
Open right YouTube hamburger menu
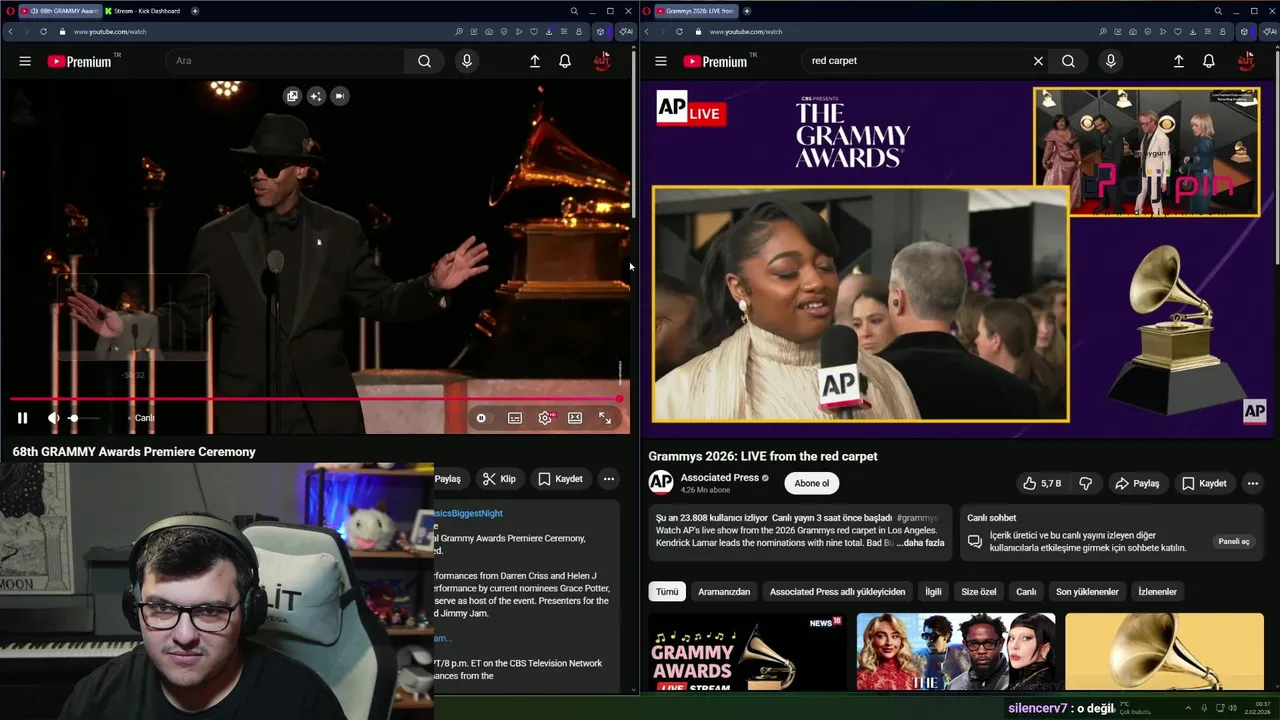pos(661,61)
